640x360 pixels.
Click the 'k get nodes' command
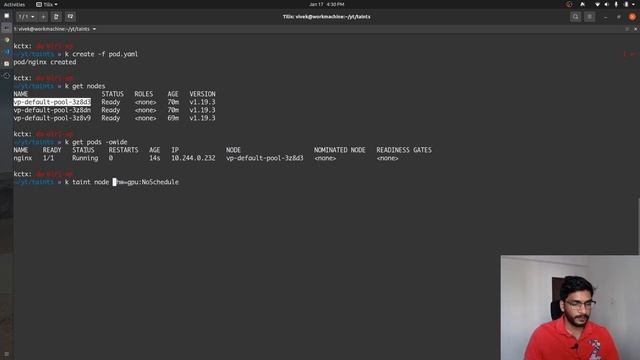click(x=85, y=86)
